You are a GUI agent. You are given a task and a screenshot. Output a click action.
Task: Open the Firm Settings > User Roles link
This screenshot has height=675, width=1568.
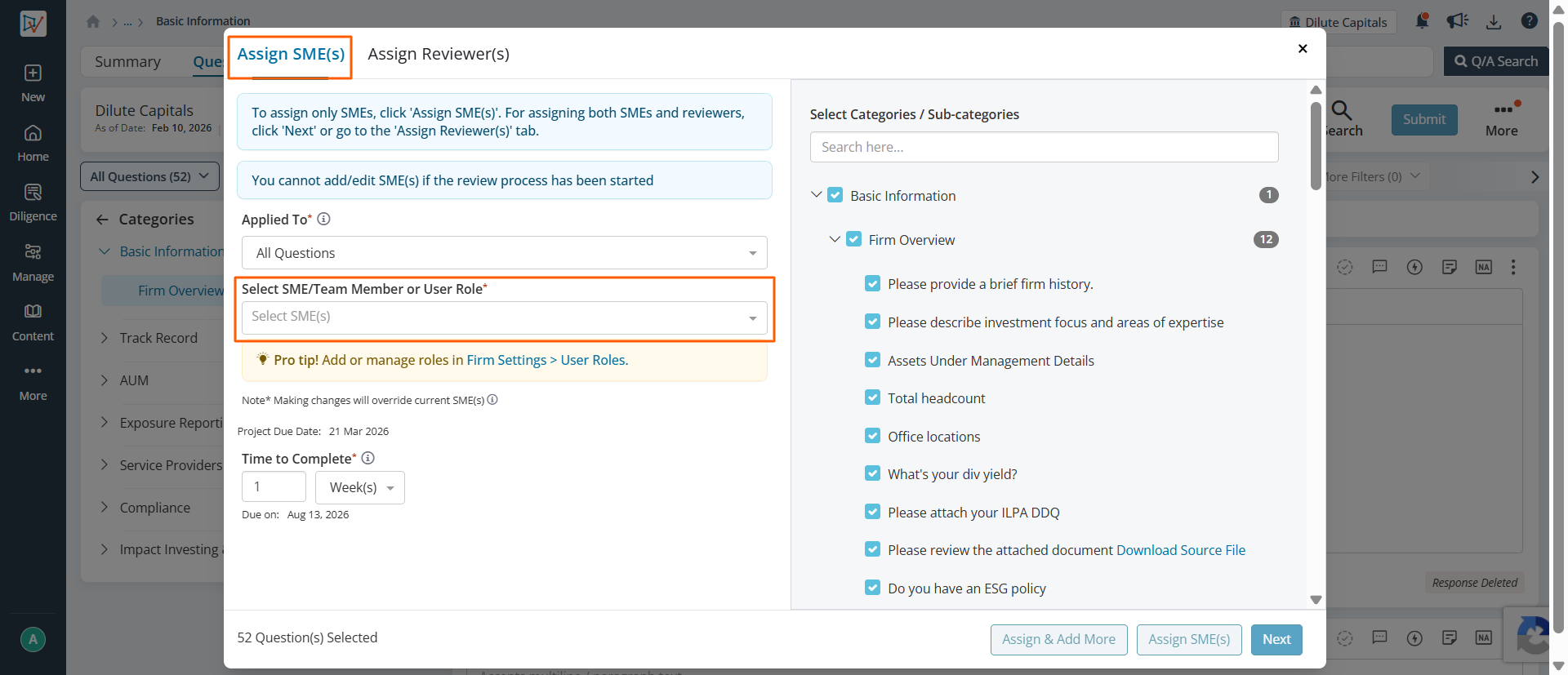(x=547, y=360)
